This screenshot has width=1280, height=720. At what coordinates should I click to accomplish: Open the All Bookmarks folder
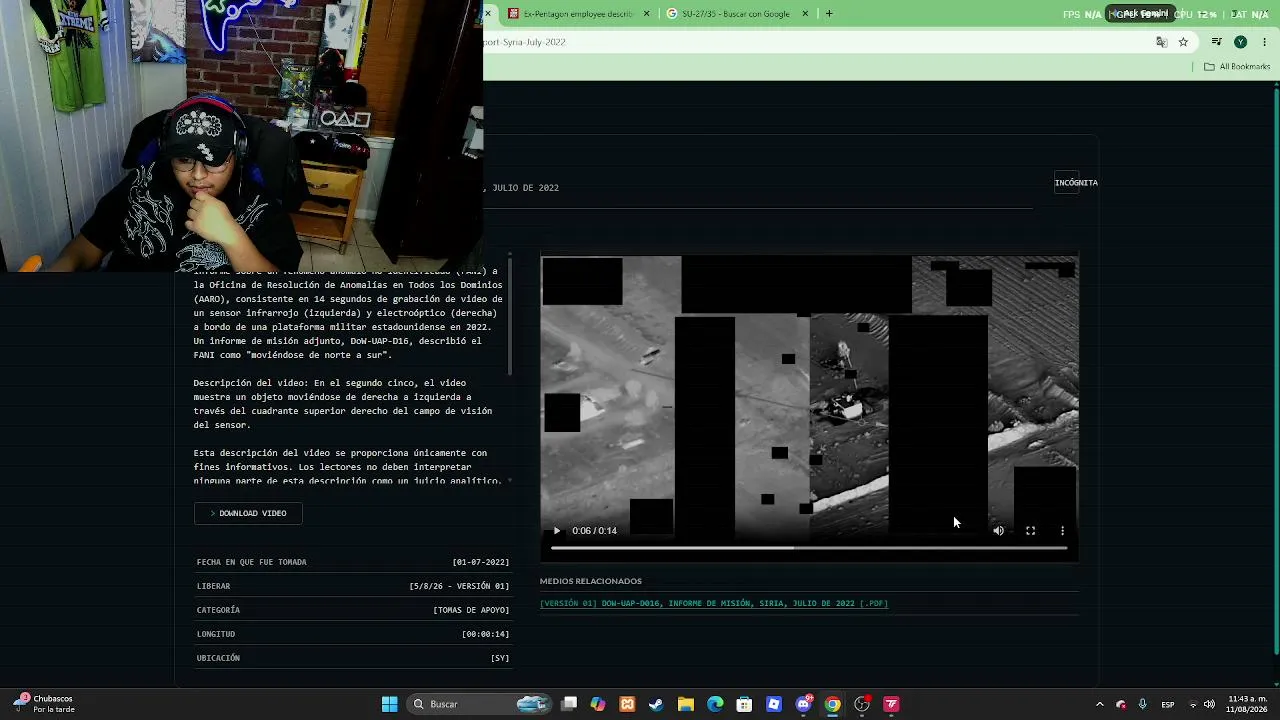pyautogui.click(x=1237, y=67)
